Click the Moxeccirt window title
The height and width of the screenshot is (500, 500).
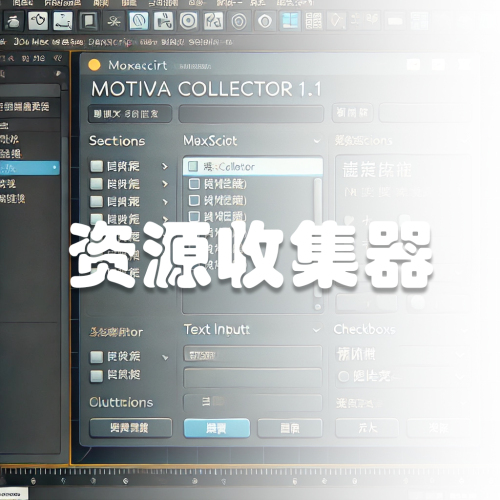[138, 65]
